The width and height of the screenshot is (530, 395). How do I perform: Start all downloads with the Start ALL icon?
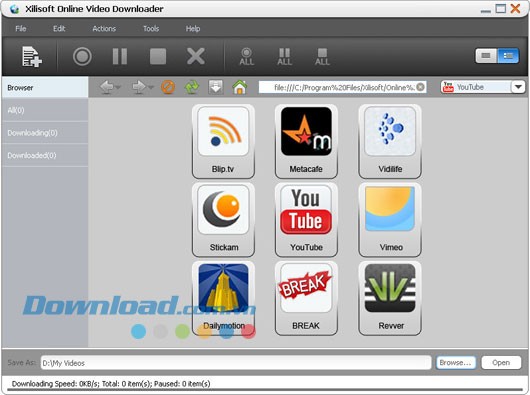(247, 56)
